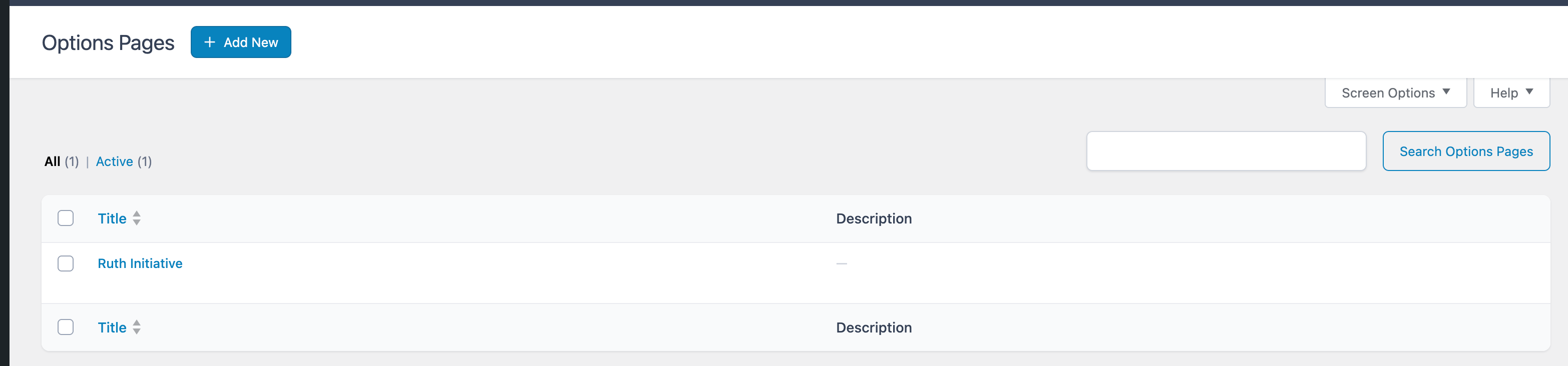
Task: Click the Help arrow icon
Action: (x=1529, y=92)
